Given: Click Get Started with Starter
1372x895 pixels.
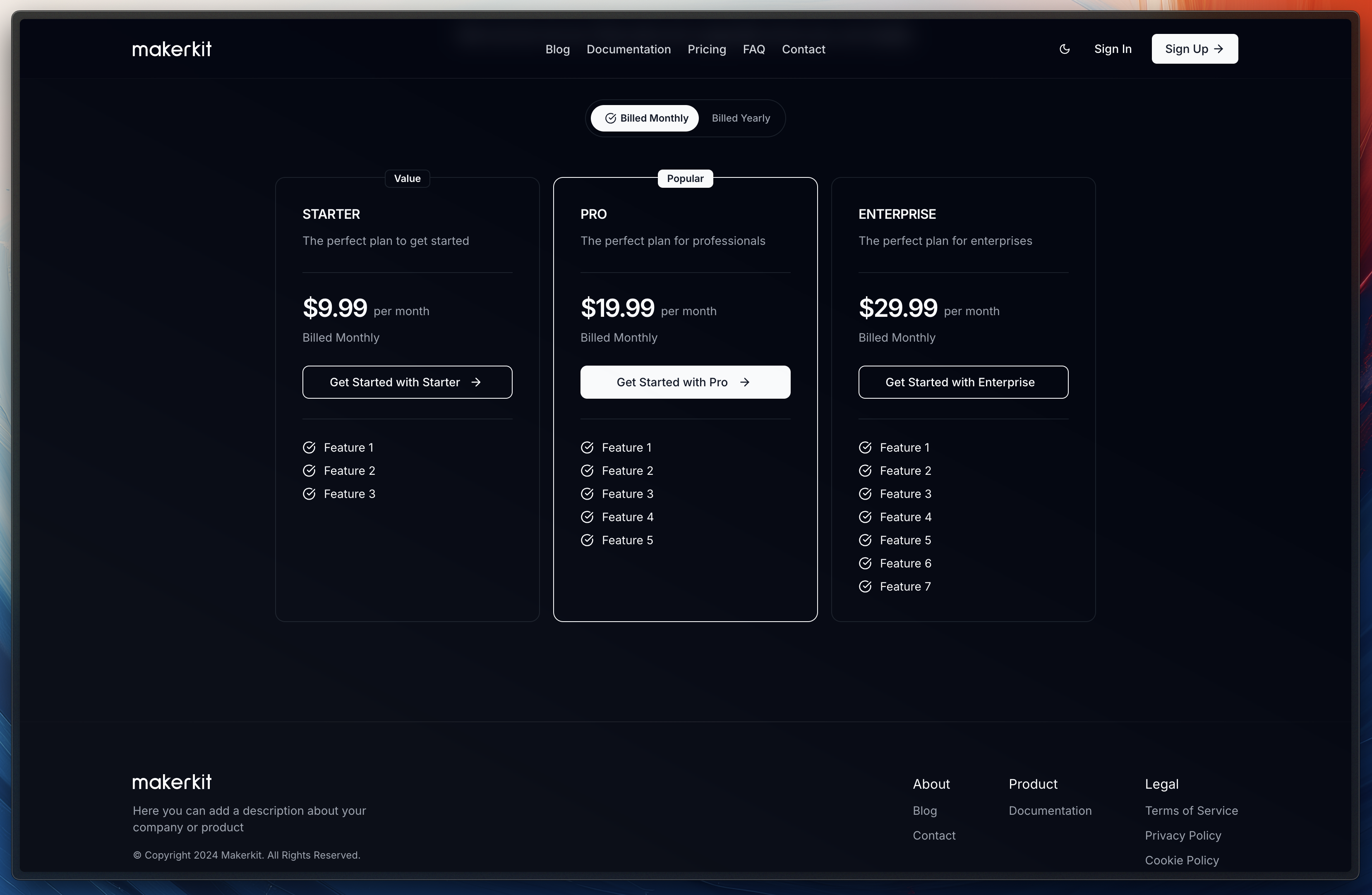Looking at the screenshot, I should point(407,382).
